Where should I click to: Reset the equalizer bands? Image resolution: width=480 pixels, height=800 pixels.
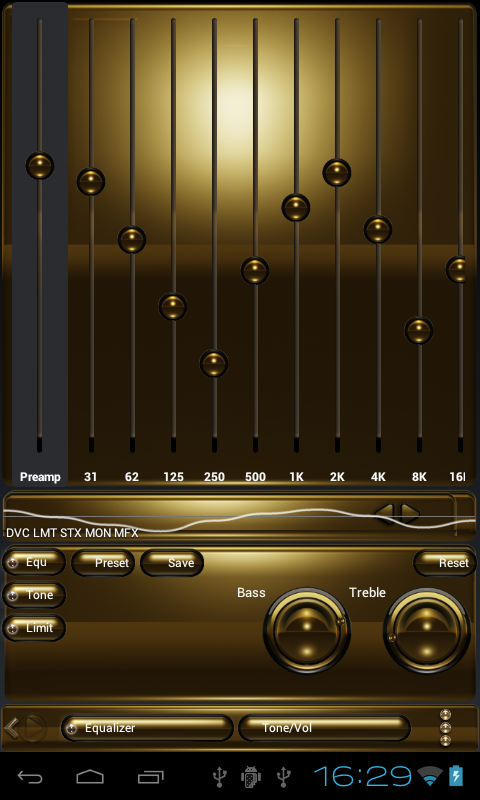click(x=444, y=563)
